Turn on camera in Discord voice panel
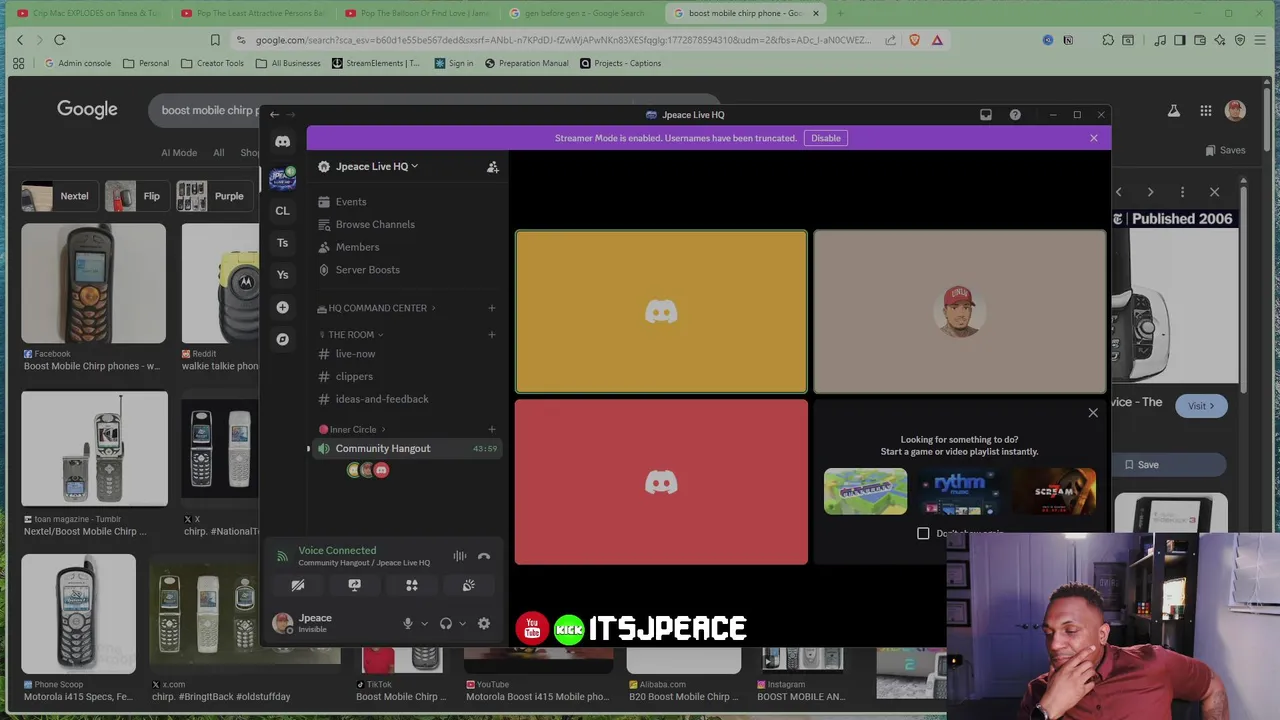 pyautogui.click(x=297, y=585)
